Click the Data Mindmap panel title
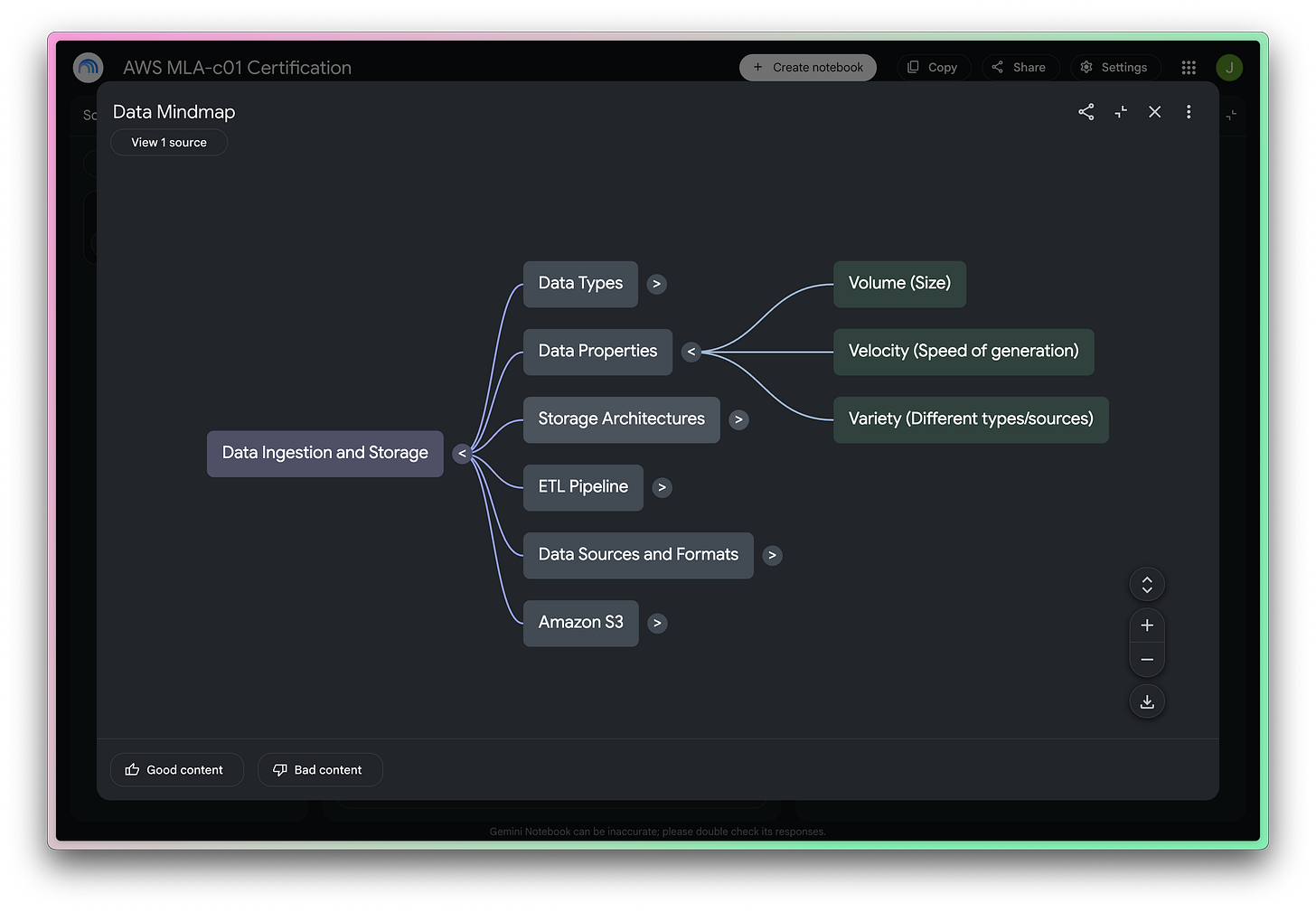The image size is (1316, 912). click(174, 112)
